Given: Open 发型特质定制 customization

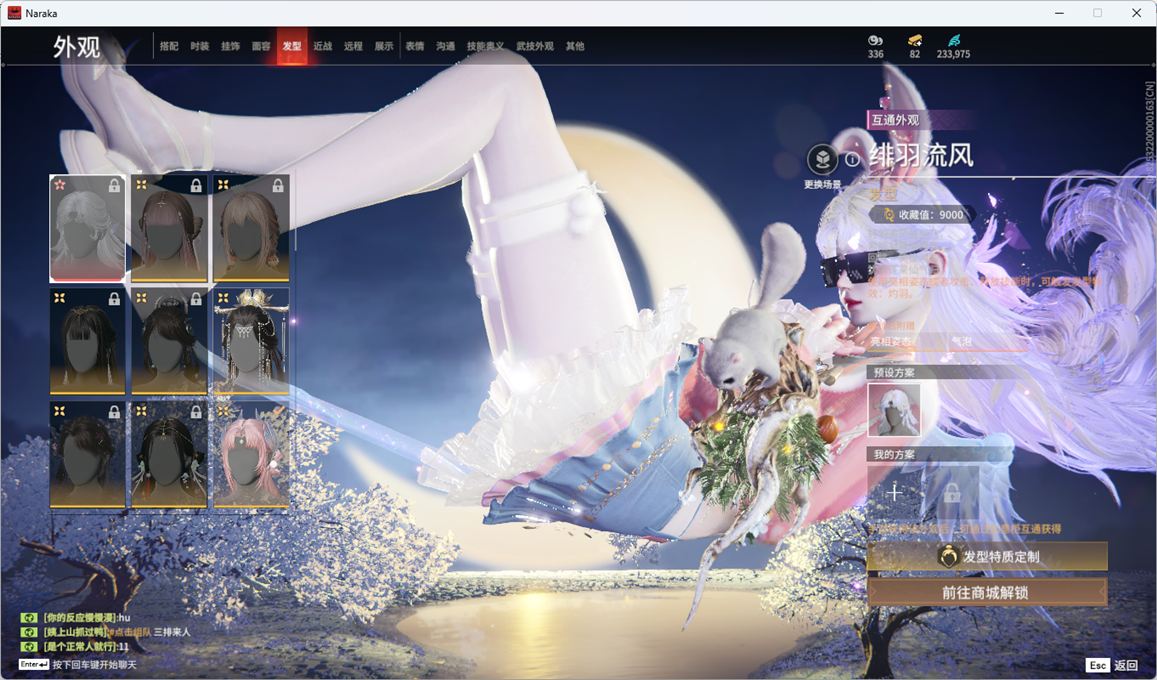Looking at the screenshot, I should click(x=987, y=556).
